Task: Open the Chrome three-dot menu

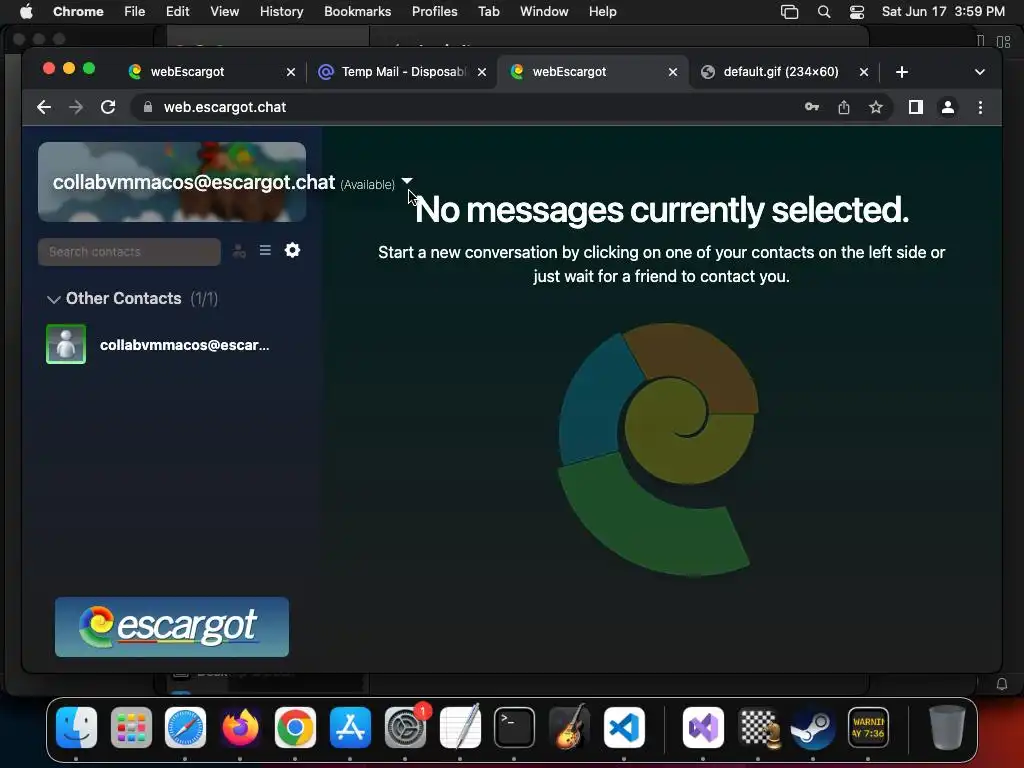Action: click(980, 107)
